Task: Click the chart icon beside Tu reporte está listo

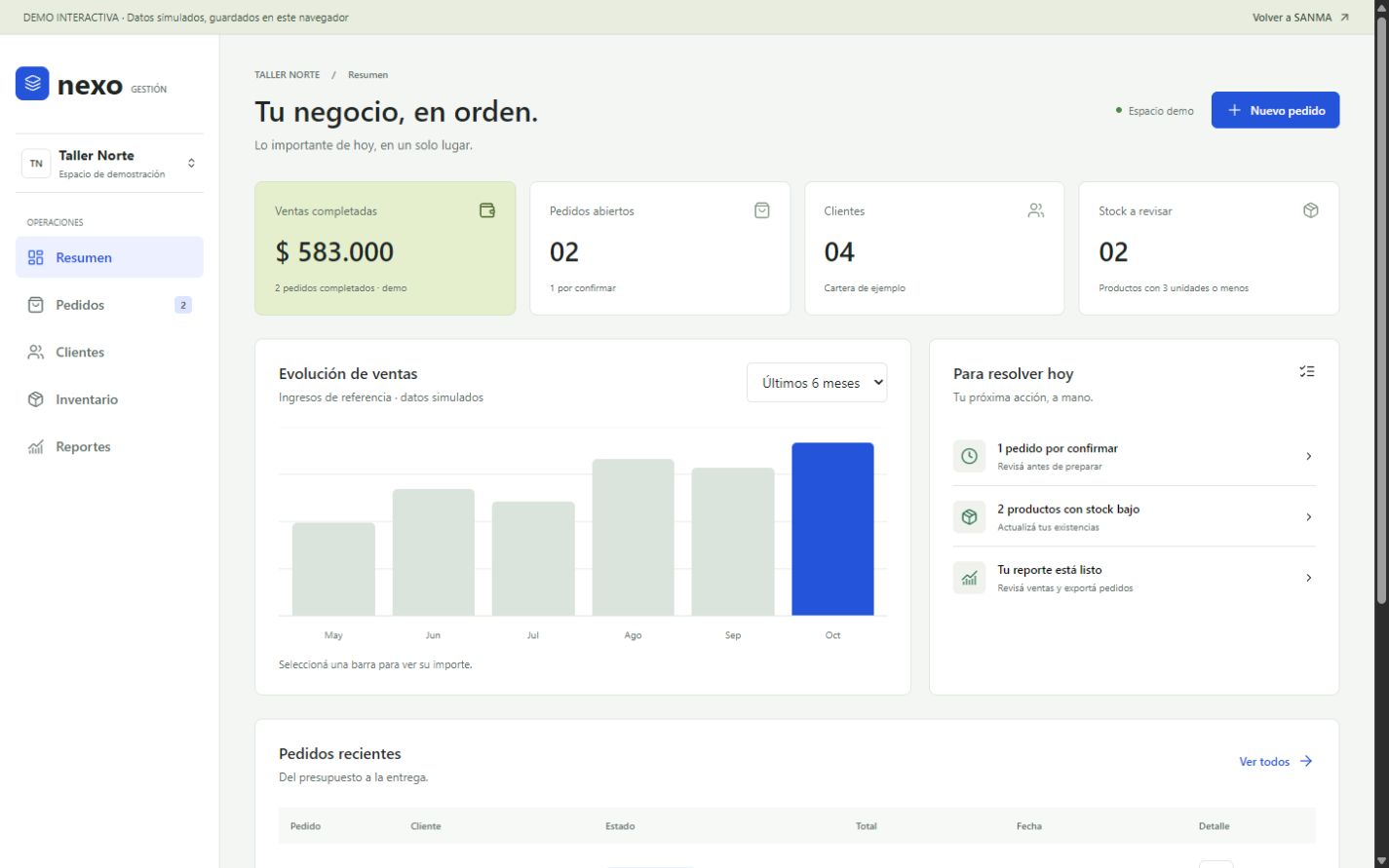Action: point(969,578)
